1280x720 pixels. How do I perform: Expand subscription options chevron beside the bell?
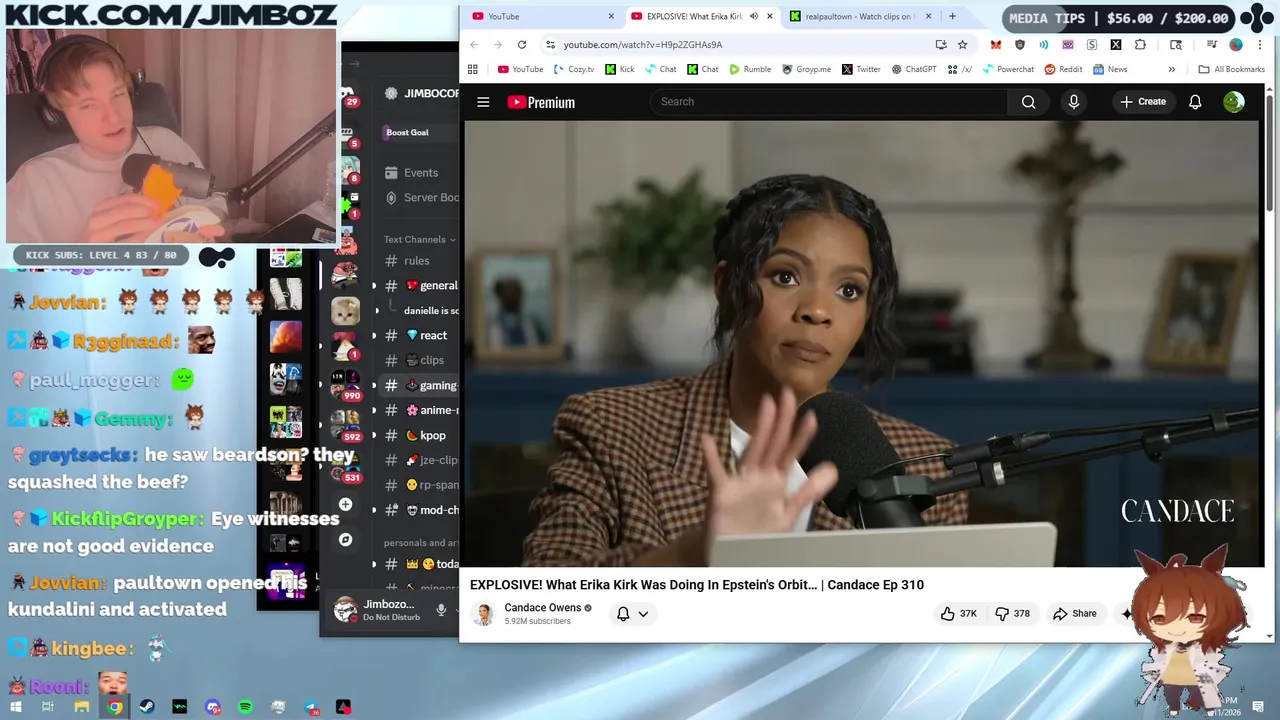[643, 614]
